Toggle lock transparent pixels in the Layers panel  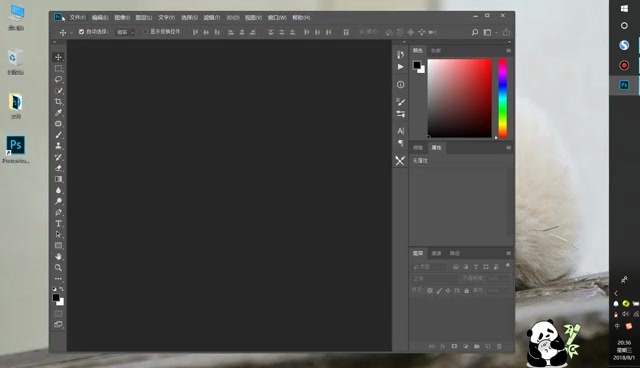pos(430,290)
